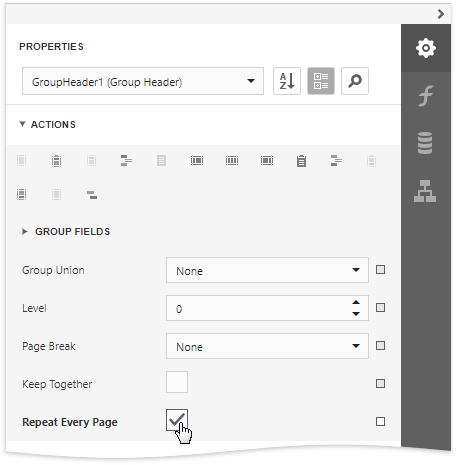Click the Group Union property marker square

click(380, 269)
